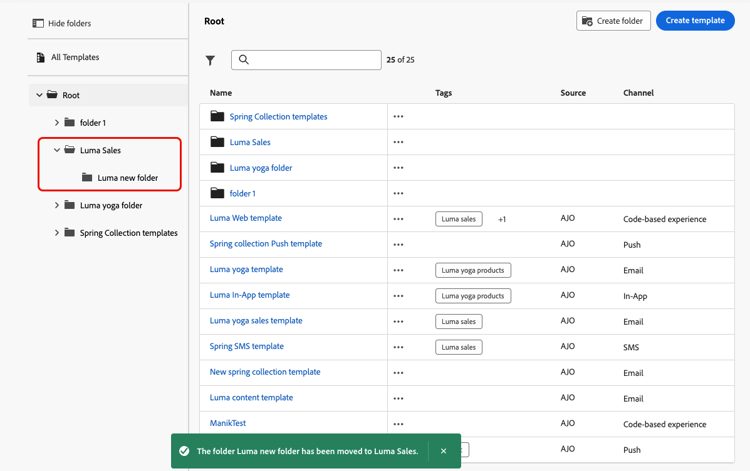Image resolution: width=750 pixels, height=471 pixels.
Task: Dismiss the folder moved success notification
Action: pyautogui.click(x=444, y=451)
